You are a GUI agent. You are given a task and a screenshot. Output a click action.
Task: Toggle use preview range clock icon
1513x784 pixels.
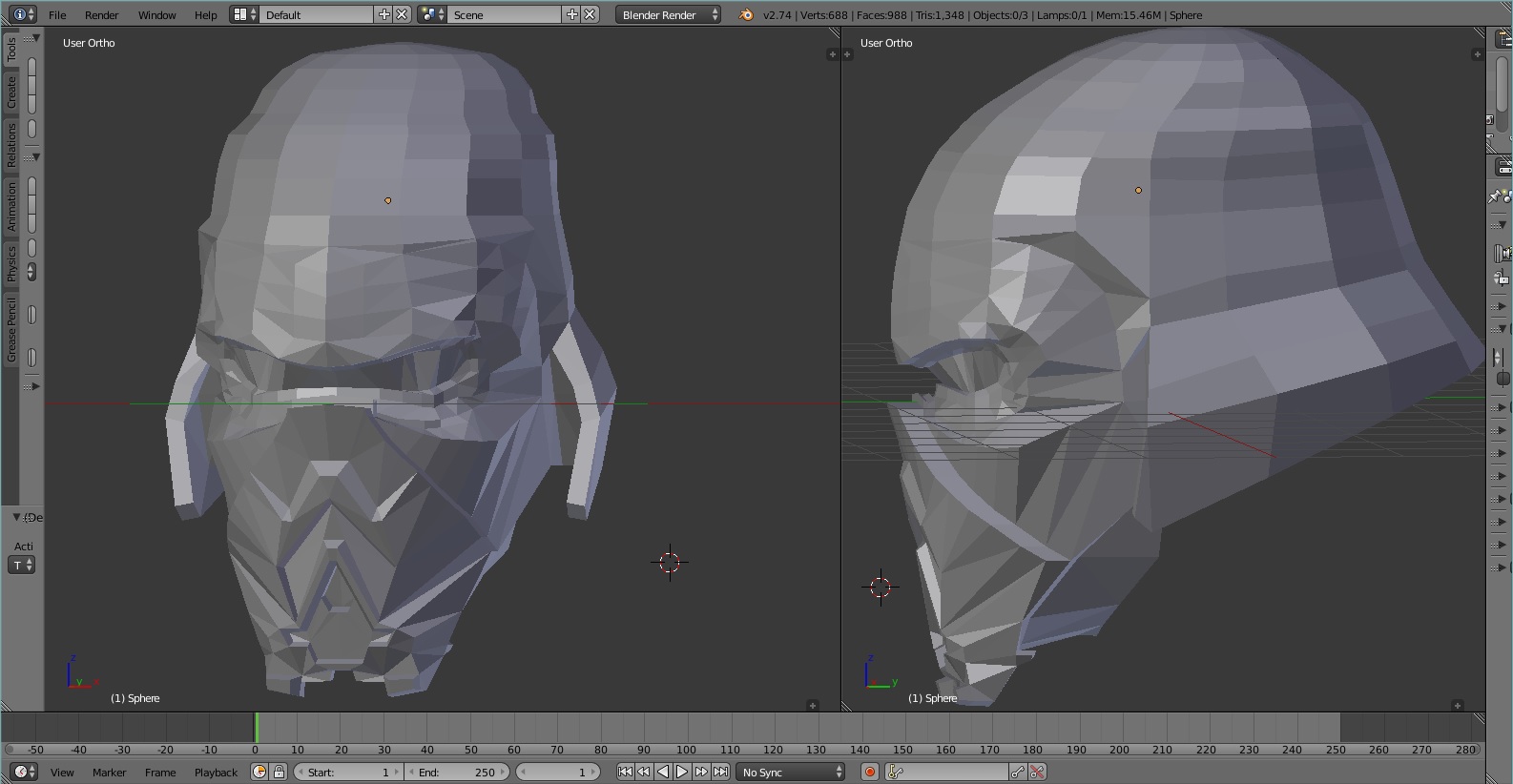[259, 772]
